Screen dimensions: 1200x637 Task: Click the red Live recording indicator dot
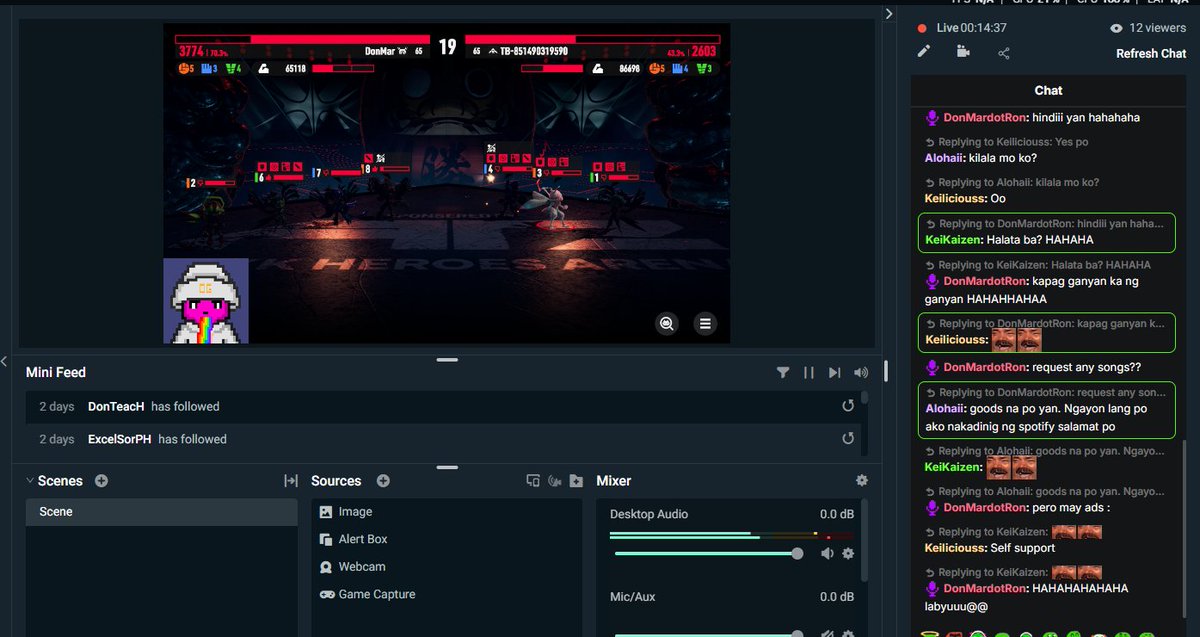[922, 29]
